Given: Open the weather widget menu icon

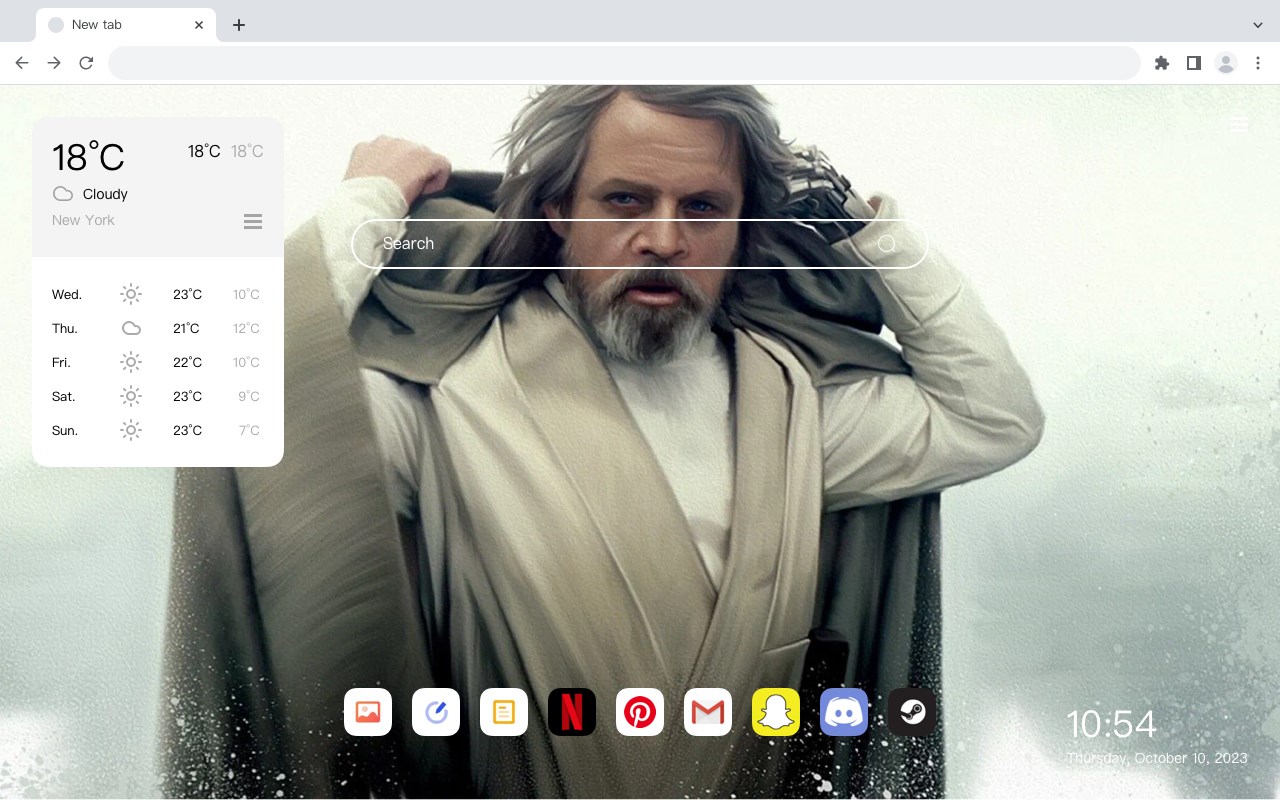Looking at the screenshot, I should (x=253, y=221).
